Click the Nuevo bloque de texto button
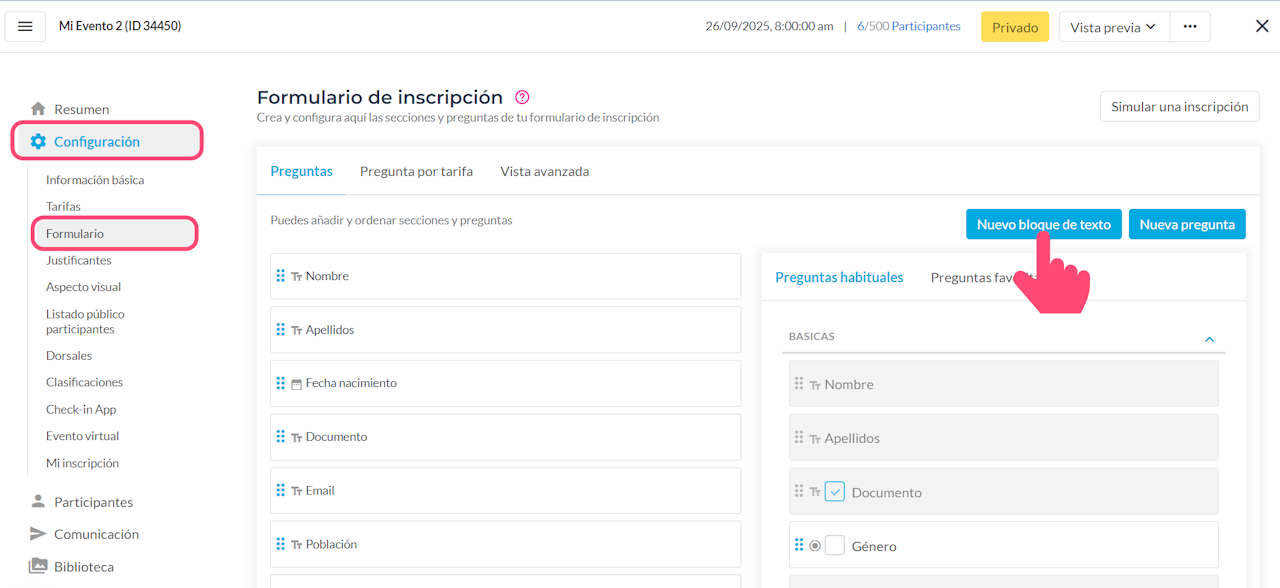The height and width of the screenshot is (588, 1280). pyautogui.click(x=1043, y=224)
